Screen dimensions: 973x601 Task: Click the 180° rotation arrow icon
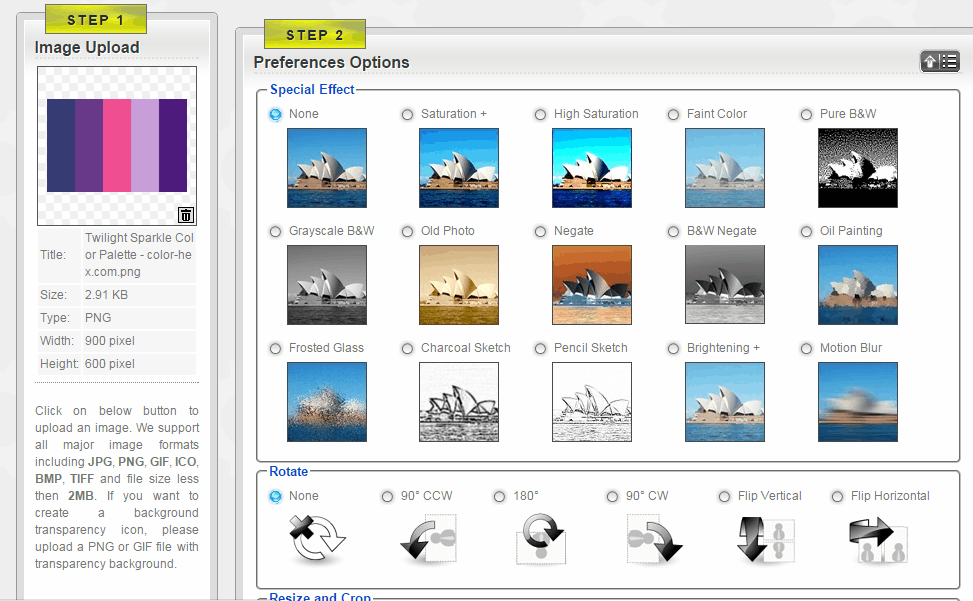tap(541, 538)
